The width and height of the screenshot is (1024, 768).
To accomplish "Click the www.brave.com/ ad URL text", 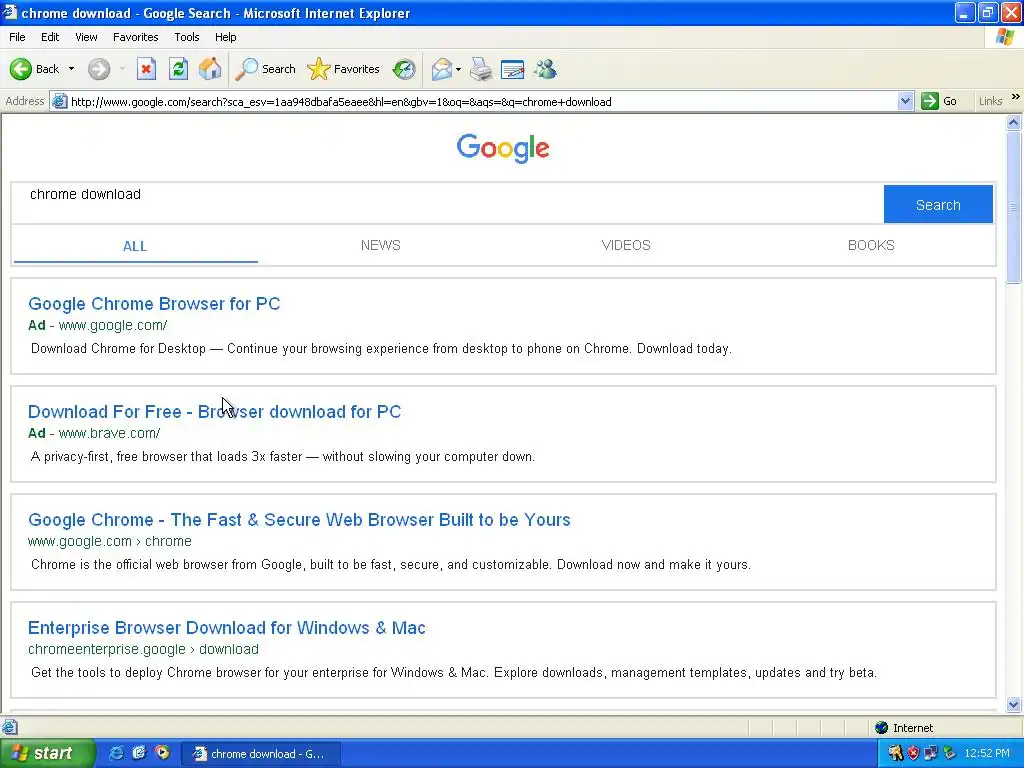I will tap(109, 433).
